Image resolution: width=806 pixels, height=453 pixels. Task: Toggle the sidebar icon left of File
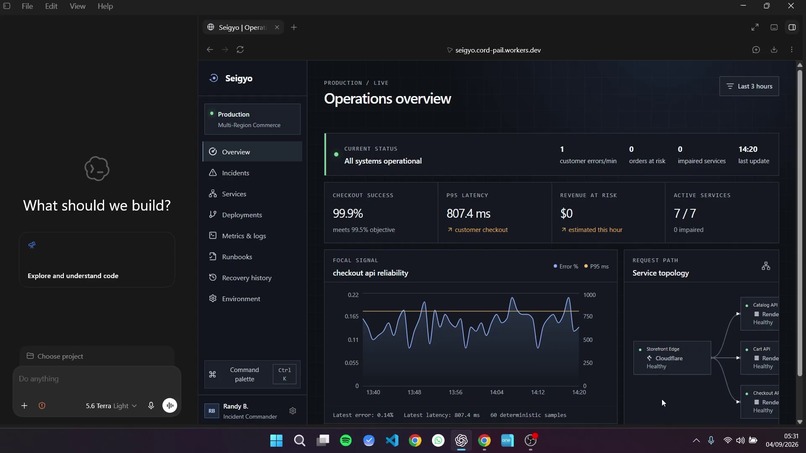click(x=7, y=6)
